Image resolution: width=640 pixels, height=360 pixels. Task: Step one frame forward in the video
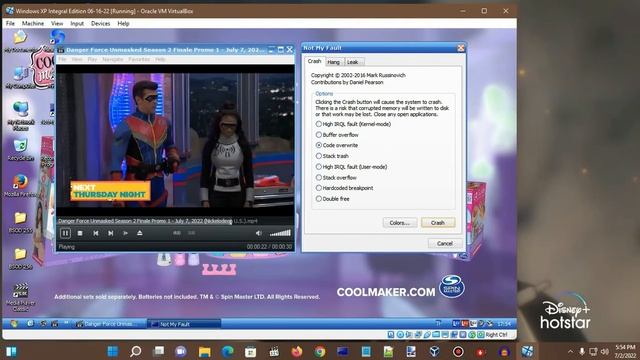[x=125, y=233]
